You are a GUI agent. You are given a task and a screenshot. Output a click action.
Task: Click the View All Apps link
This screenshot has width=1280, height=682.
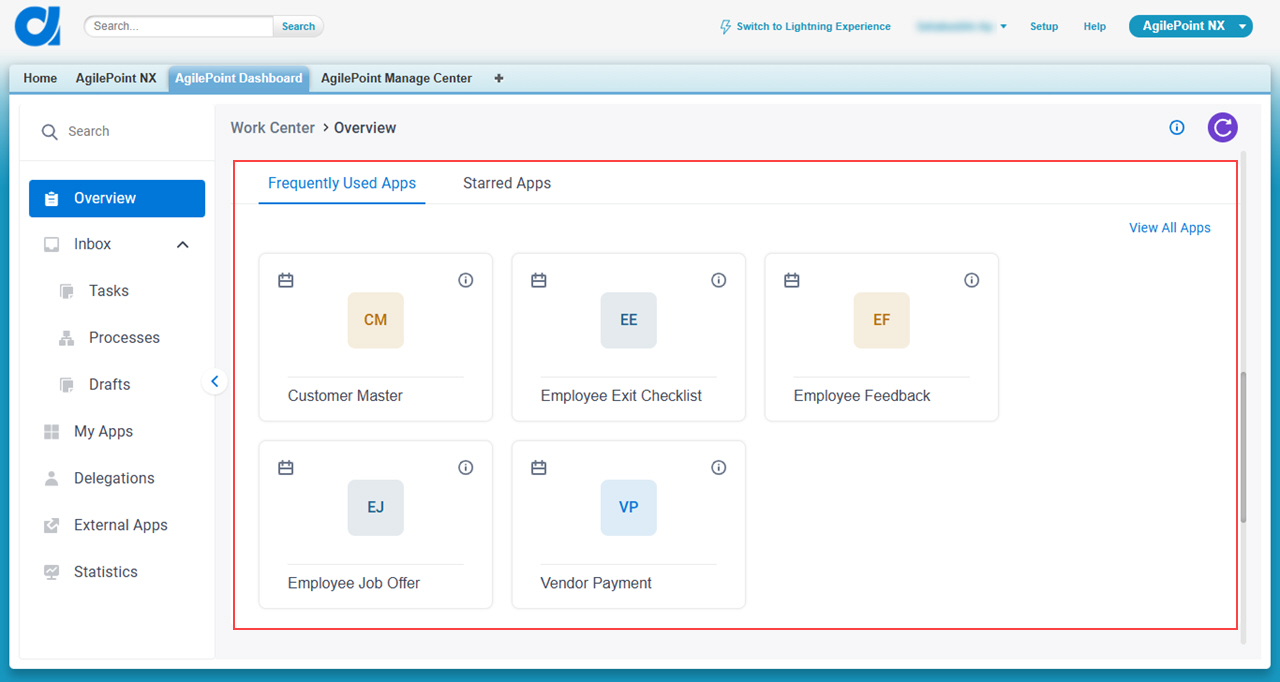coord(1170,228)
